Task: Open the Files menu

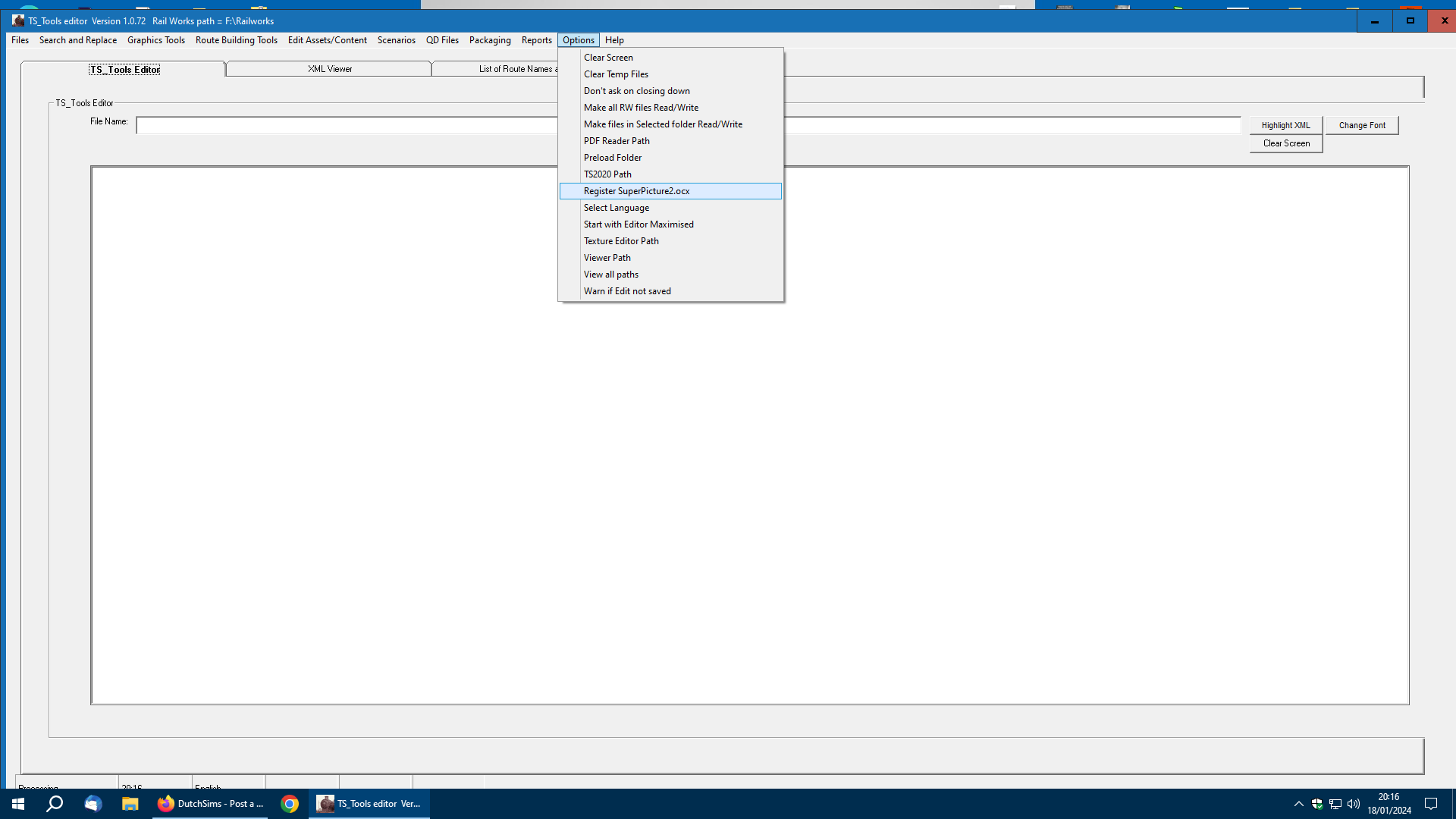Action: tap(20, 40)
